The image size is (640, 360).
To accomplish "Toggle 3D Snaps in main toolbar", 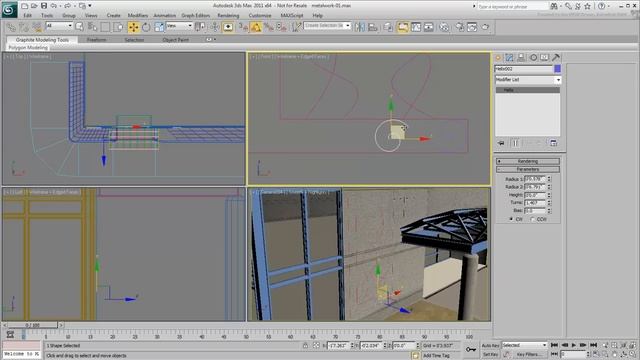I will click(x=243, y=27).
